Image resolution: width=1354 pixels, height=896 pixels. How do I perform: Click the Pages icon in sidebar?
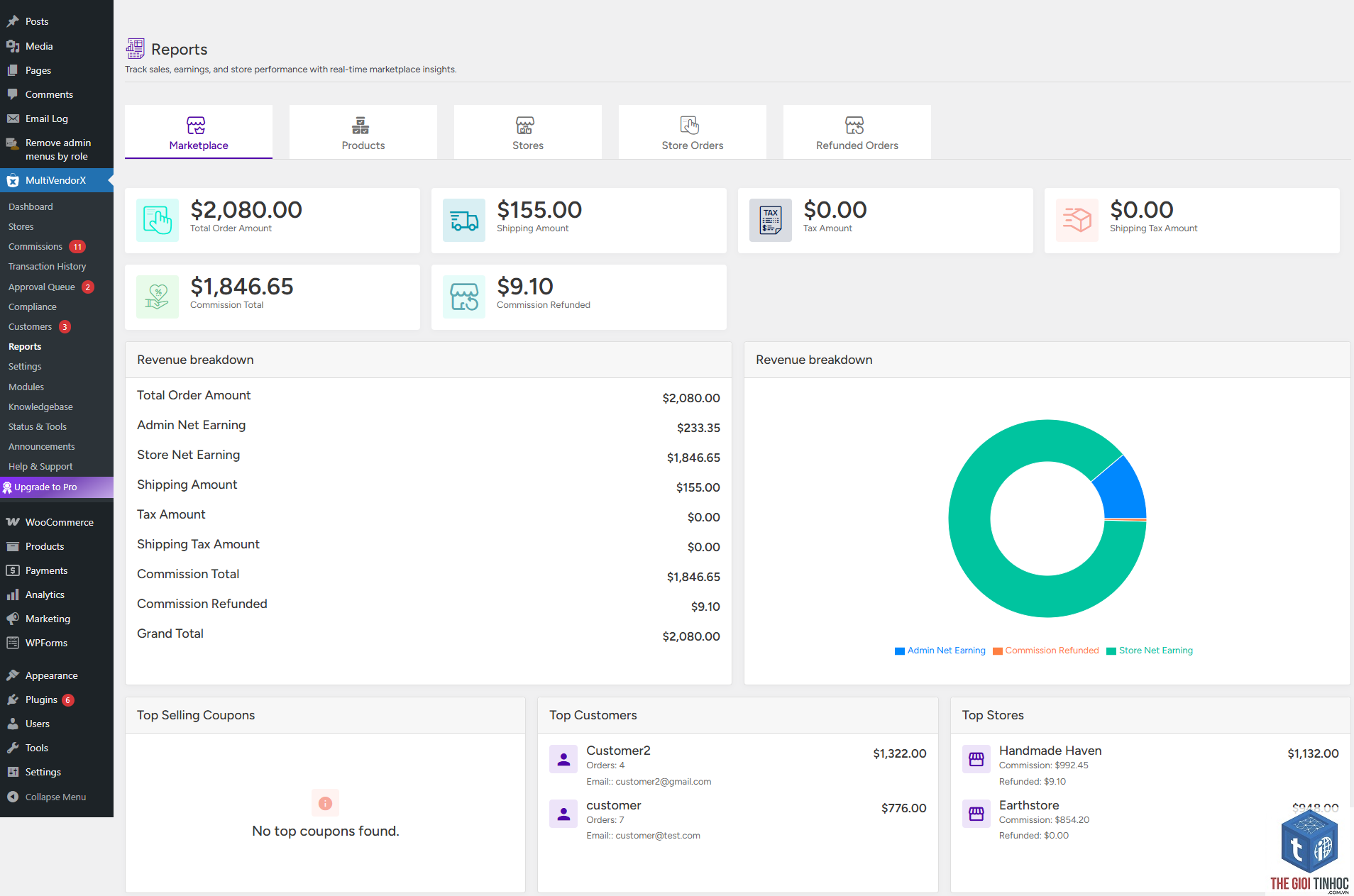(x=13, y=70)
